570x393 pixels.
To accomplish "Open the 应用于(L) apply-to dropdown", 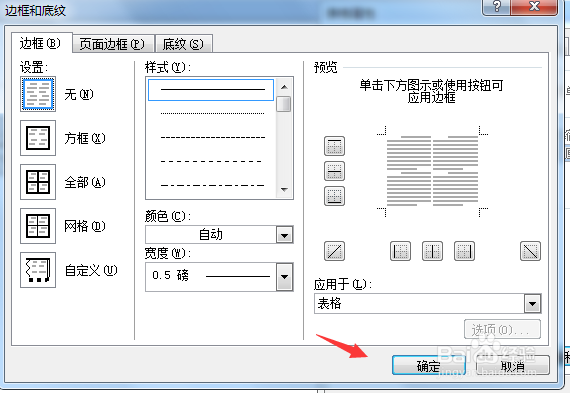I will click(532, 303).
